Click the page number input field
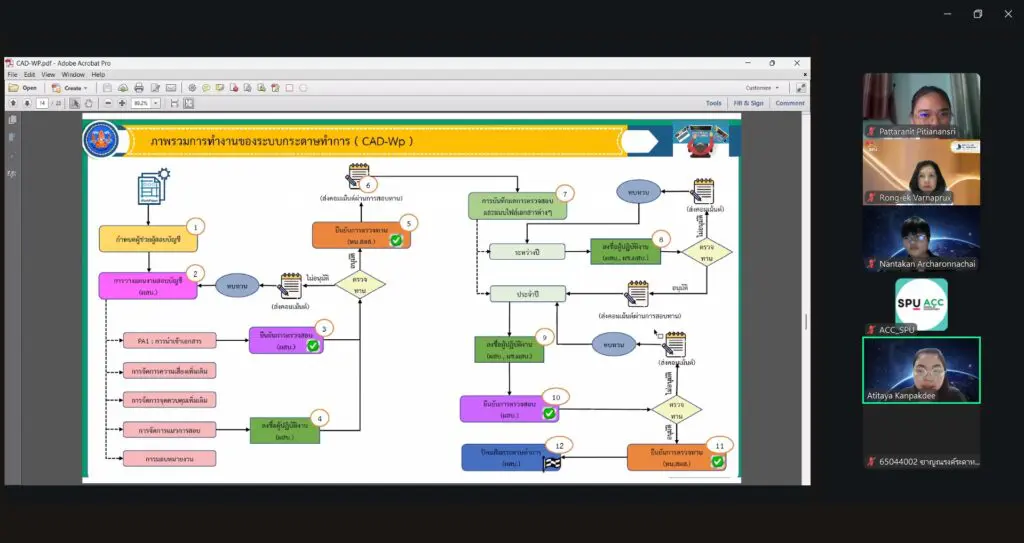 (x=43, y=103)
